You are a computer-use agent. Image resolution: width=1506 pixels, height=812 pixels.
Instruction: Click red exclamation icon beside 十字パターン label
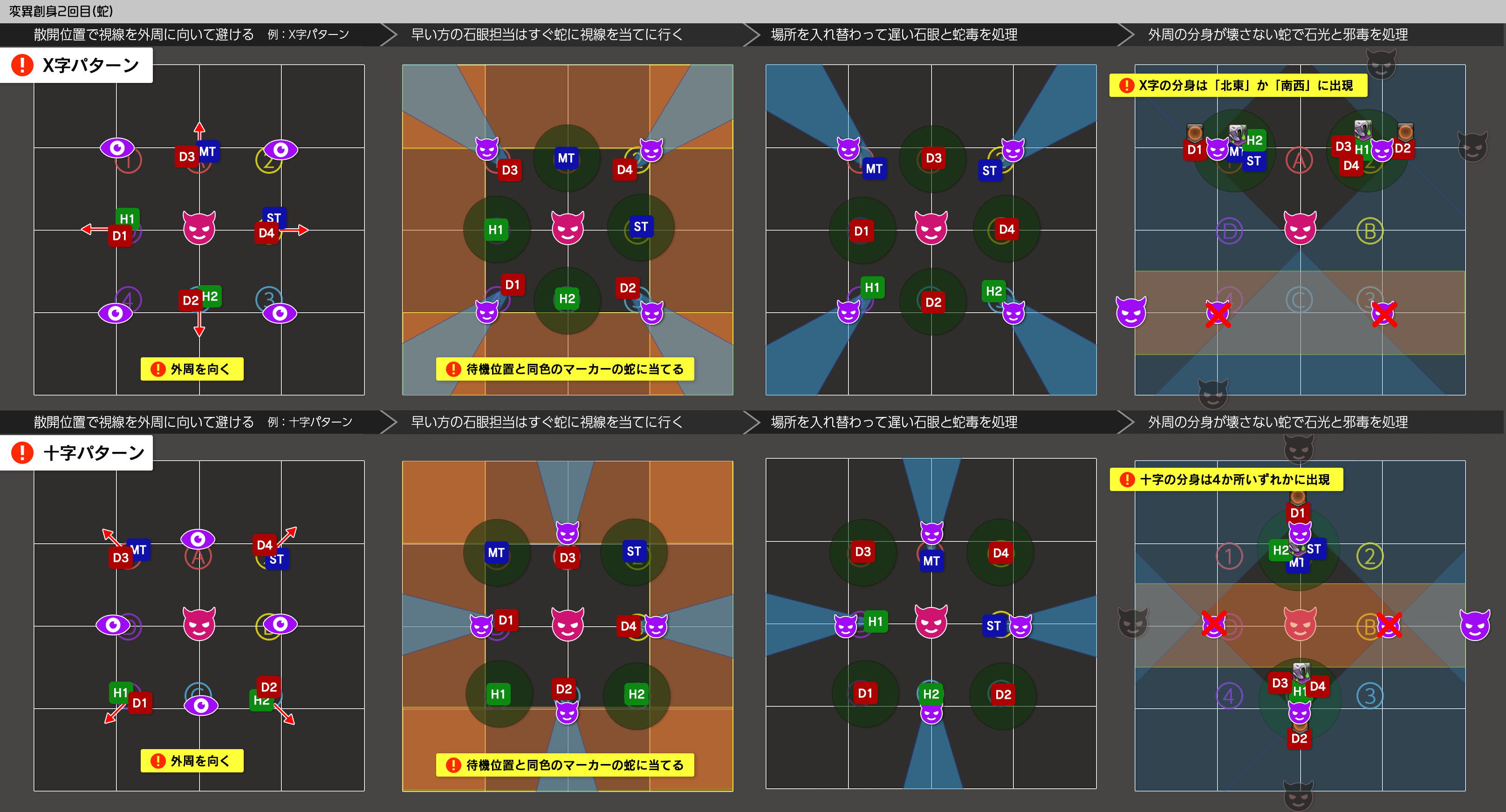(23, 452)
